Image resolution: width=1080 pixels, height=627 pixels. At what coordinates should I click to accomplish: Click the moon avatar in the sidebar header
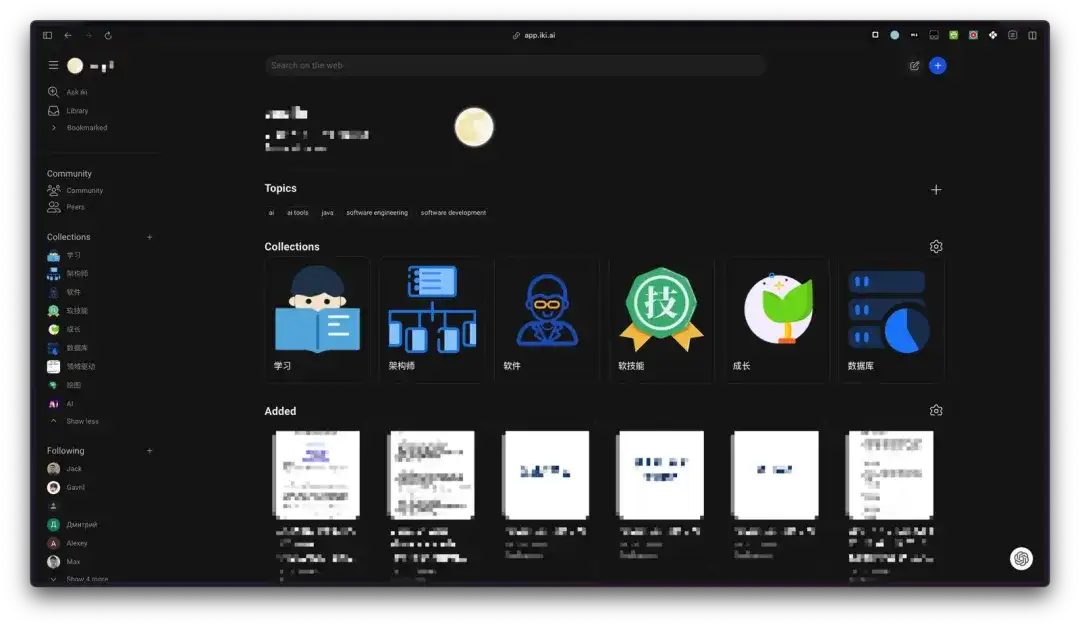click(75, 65)
